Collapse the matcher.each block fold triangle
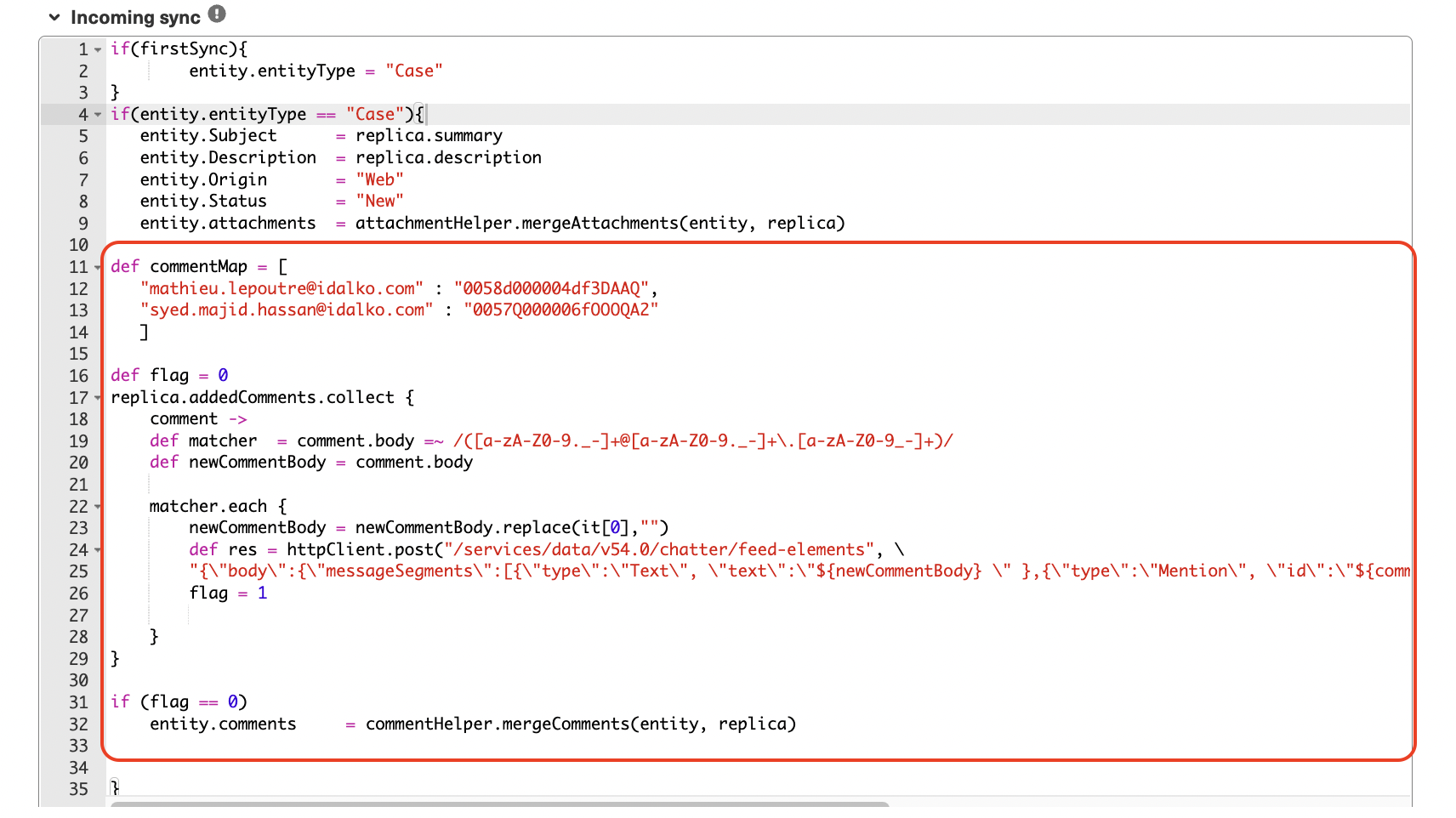The width and height of the screenshot is (1456, 818). pyautogui.click(x=96, y=506)
